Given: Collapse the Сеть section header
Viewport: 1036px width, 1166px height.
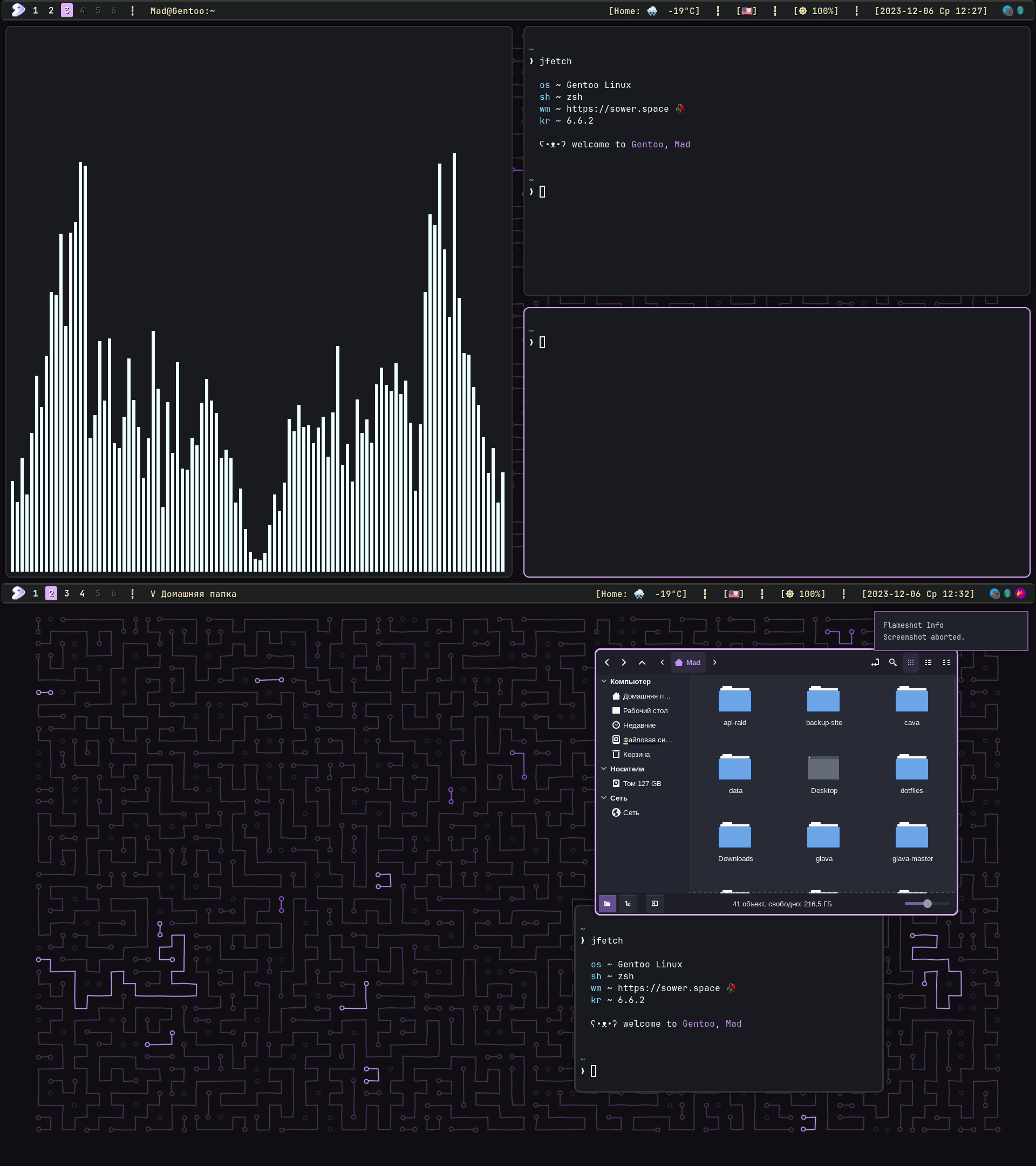Looking at the screenshot, I should 604,798.
